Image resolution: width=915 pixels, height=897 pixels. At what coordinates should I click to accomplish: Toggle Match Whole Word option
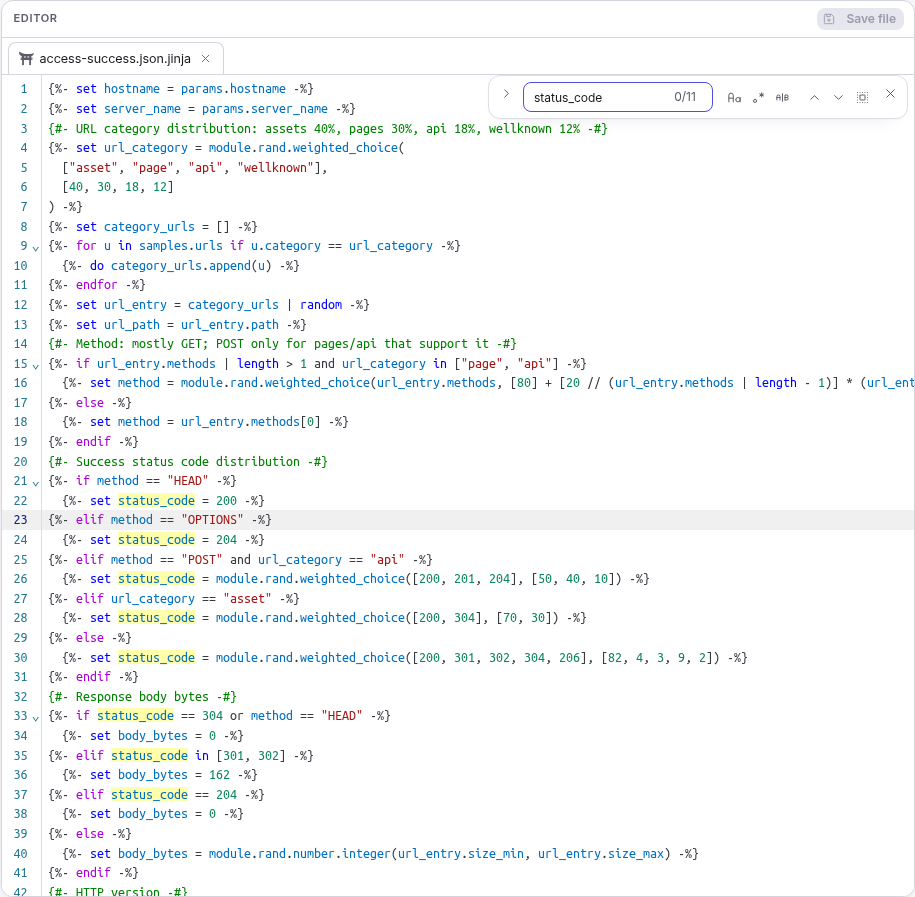pyautogui.click(x=782, y=97)
